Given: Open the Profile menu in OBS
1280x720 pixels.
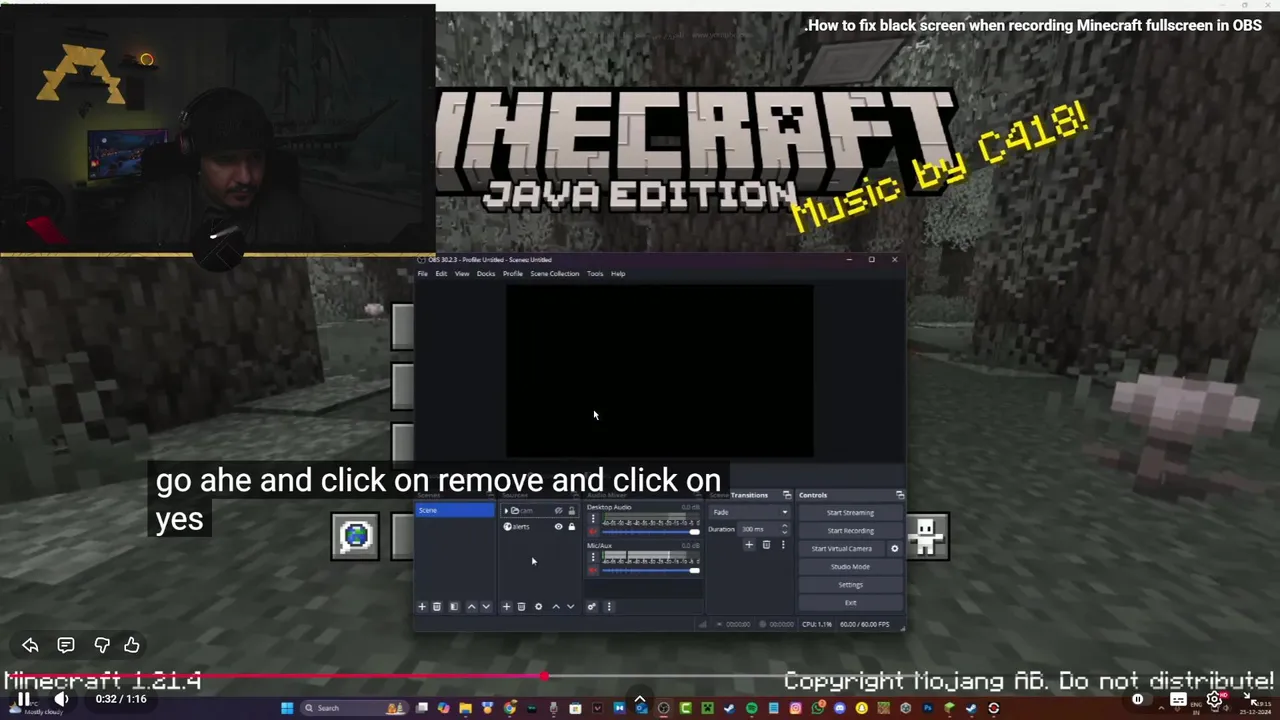Looking at the screenshot, I should 513,274.
